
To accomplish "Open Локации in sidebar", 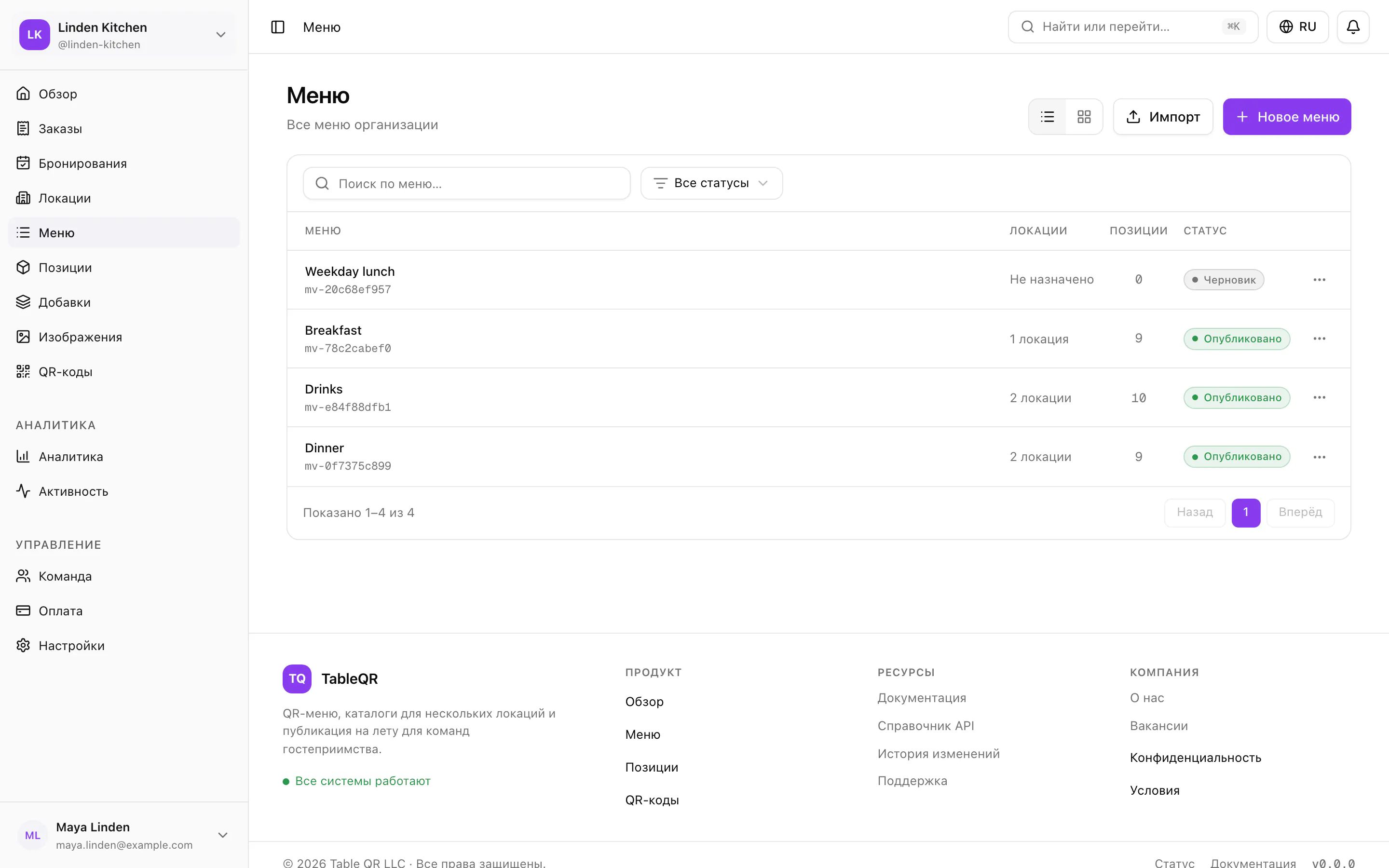I will pos(124,198).
